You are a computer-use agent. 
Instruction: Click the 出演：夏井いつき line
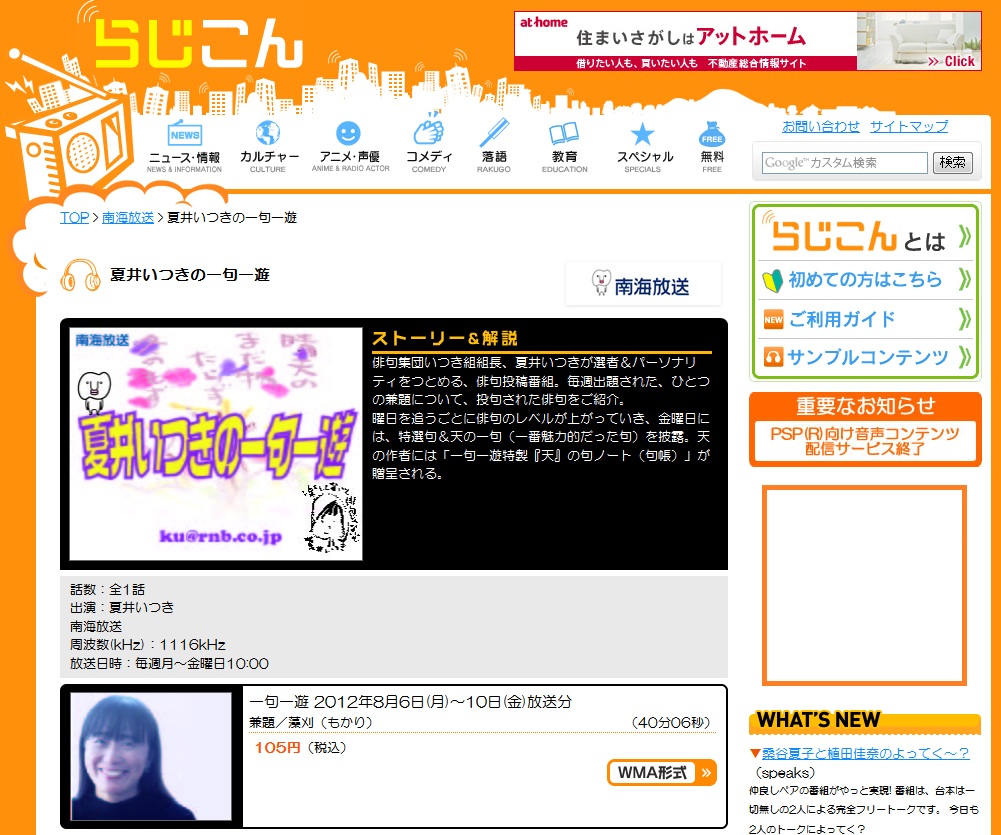122,608
